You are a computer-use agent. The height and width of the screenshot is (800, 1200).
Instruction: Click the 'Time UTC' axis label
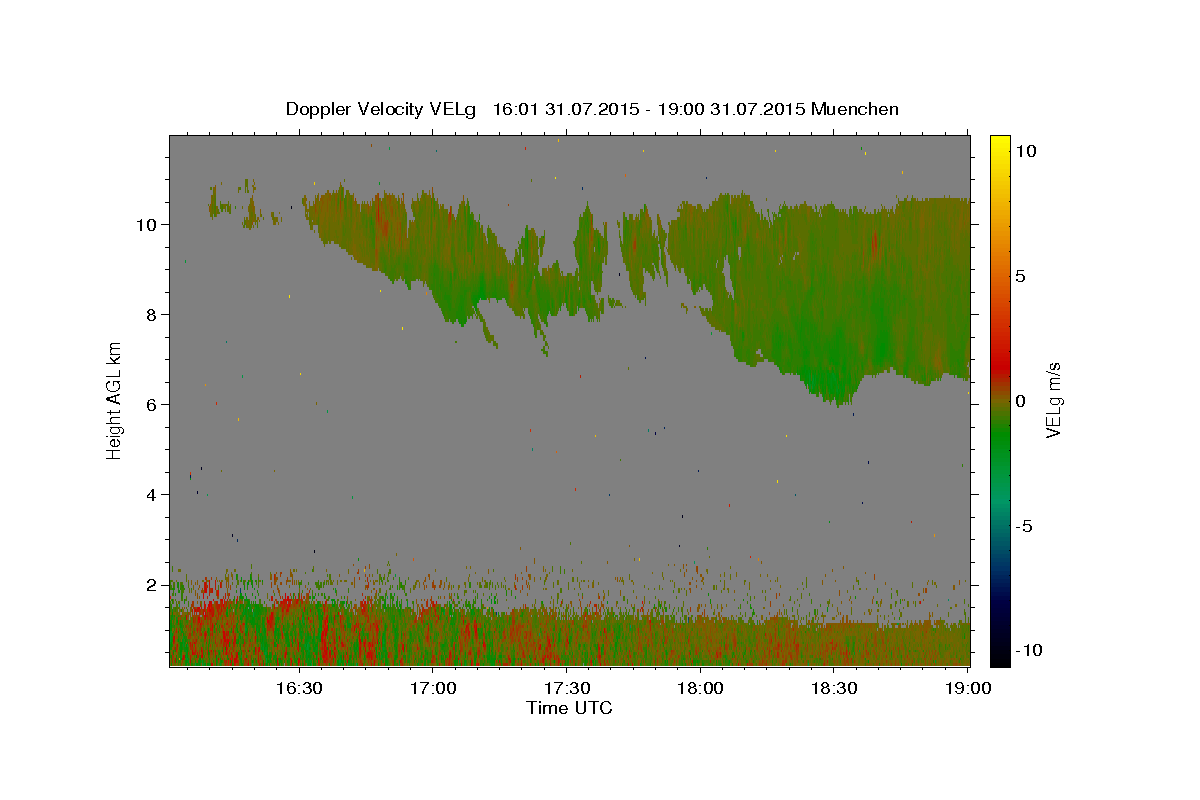click(569, 708)
